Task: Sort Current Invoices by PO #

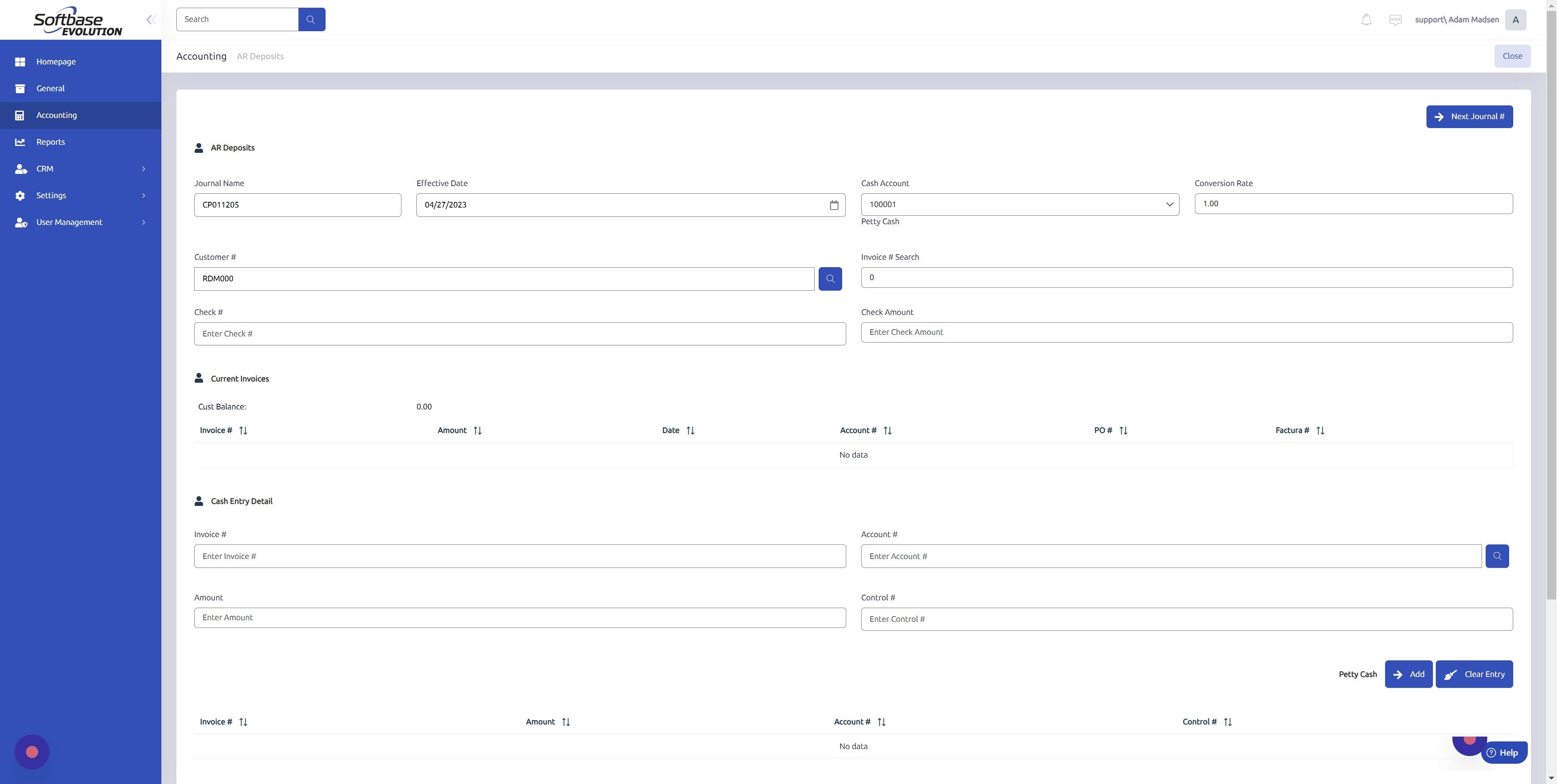Action: 1123,431
